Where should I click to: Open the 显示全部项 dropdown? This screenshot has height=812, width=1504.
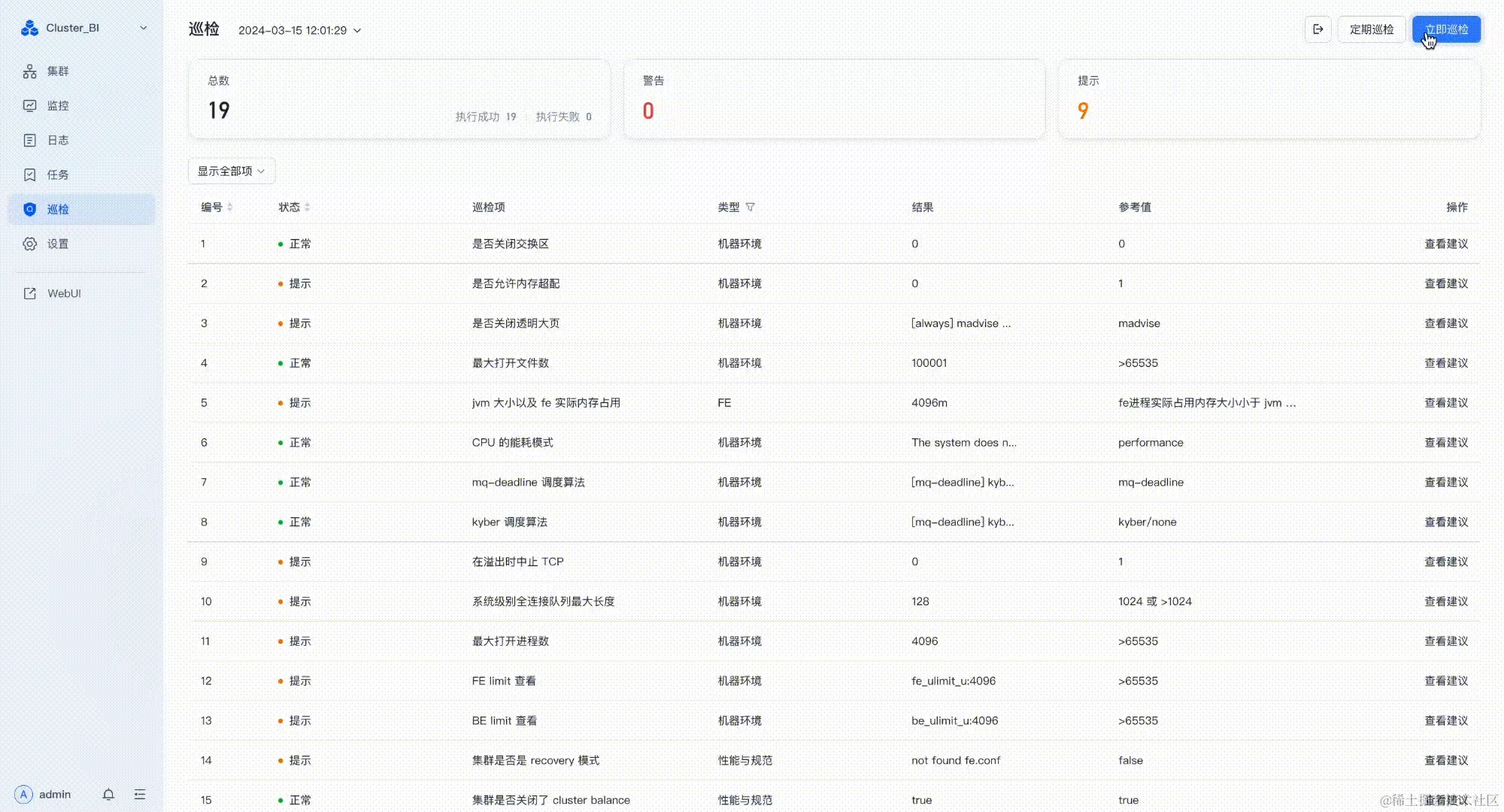click(x=231, y=171)
